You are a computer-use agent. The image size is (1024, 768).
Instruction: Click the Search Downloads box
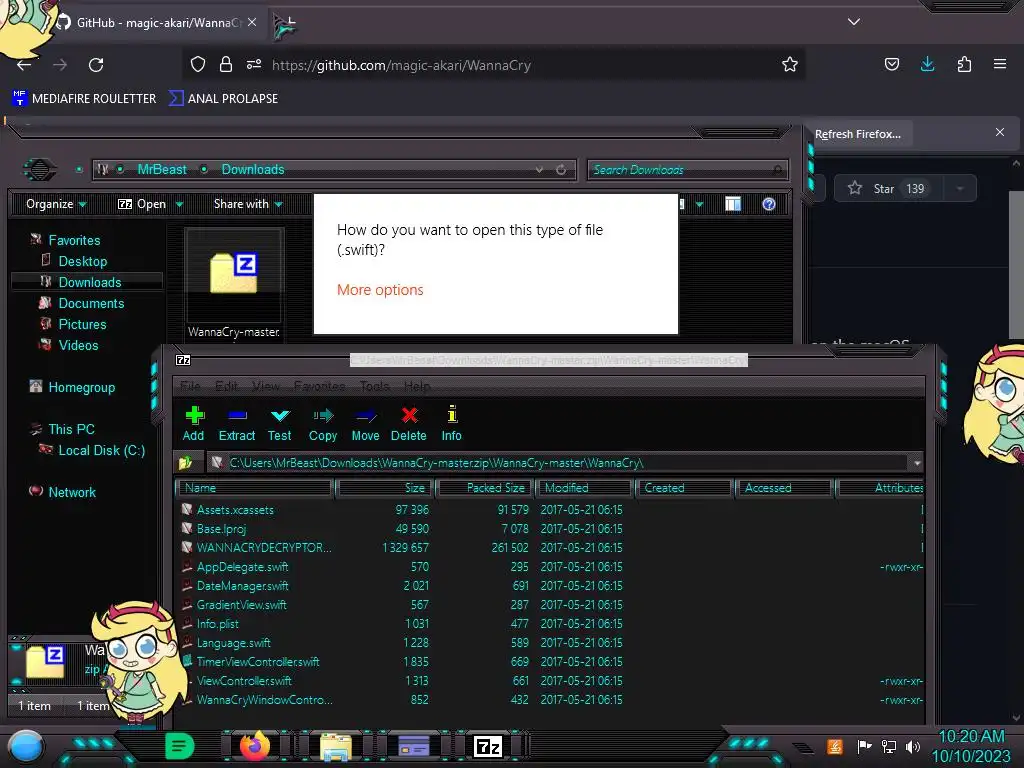tap(688, 170)
